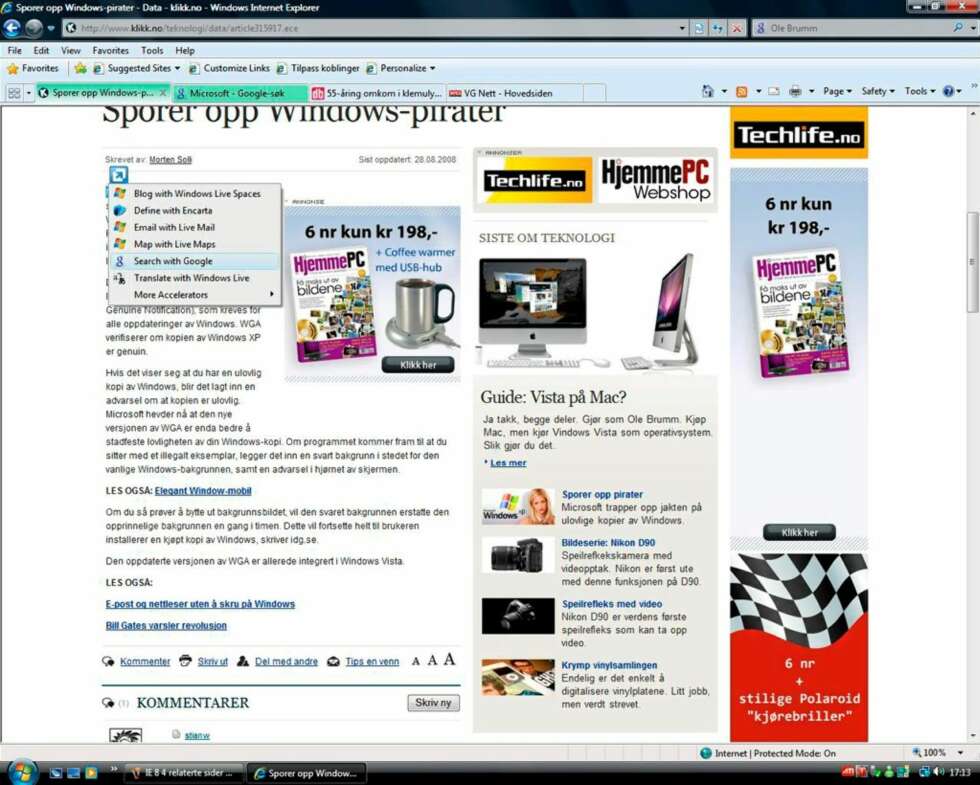The width and height of the screenshot is (980, 785).
Task: Open the Edit menu
Action: [x=41, y=51]
